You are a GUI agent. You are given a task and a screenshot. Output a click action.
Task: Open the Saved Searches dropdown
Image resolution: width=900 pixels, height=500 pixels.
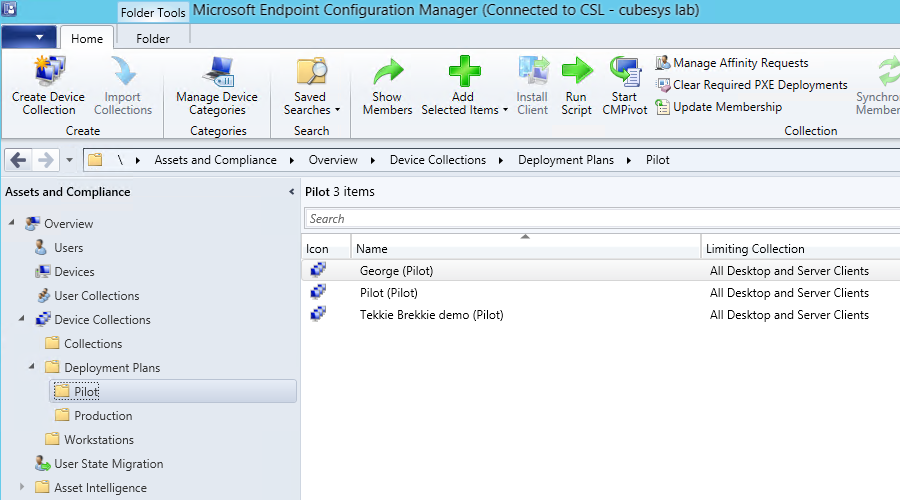coord(311,109)
